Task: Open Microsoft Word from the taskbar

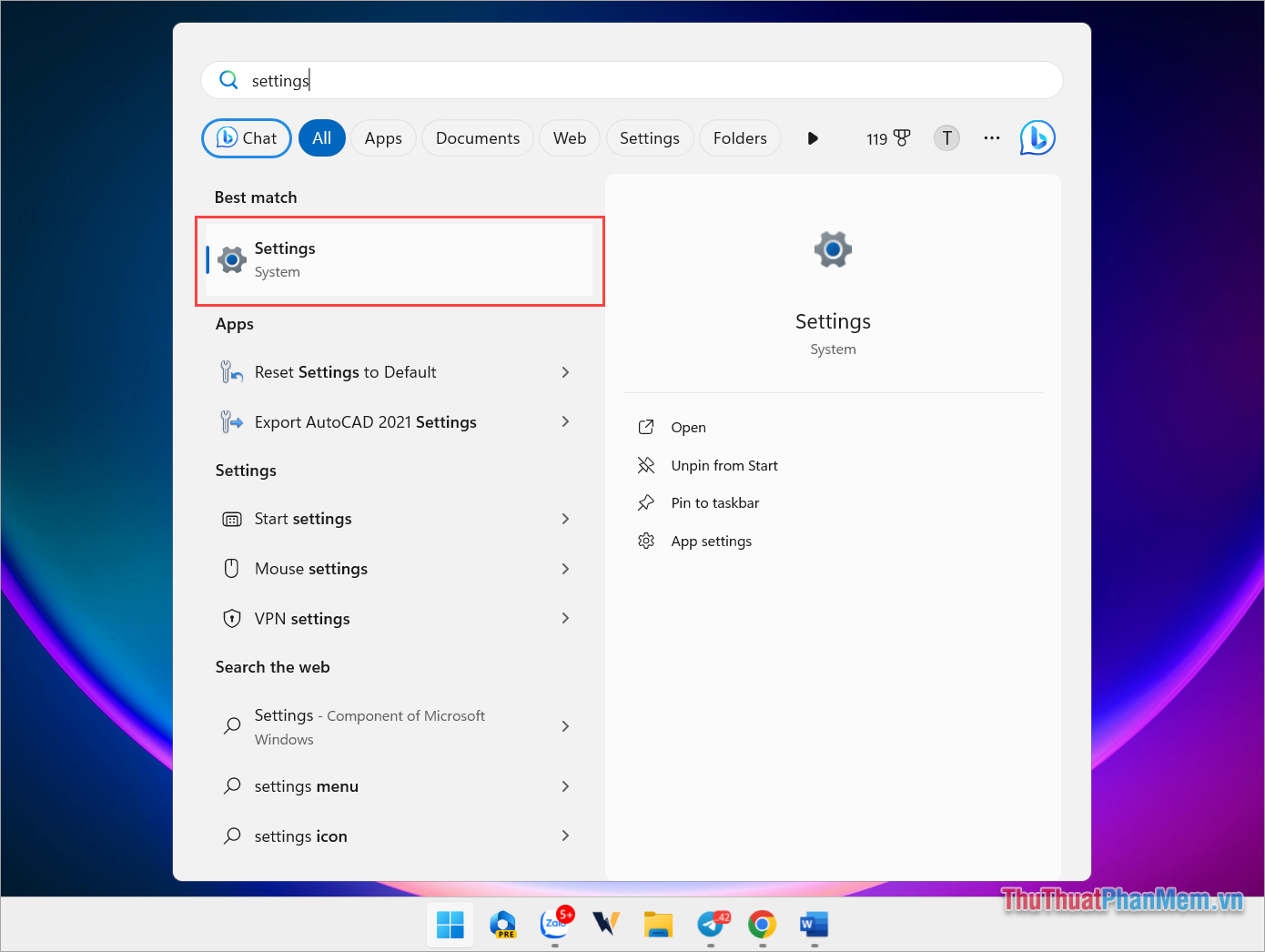Action: pyautogui.click(x=813, y=925)
